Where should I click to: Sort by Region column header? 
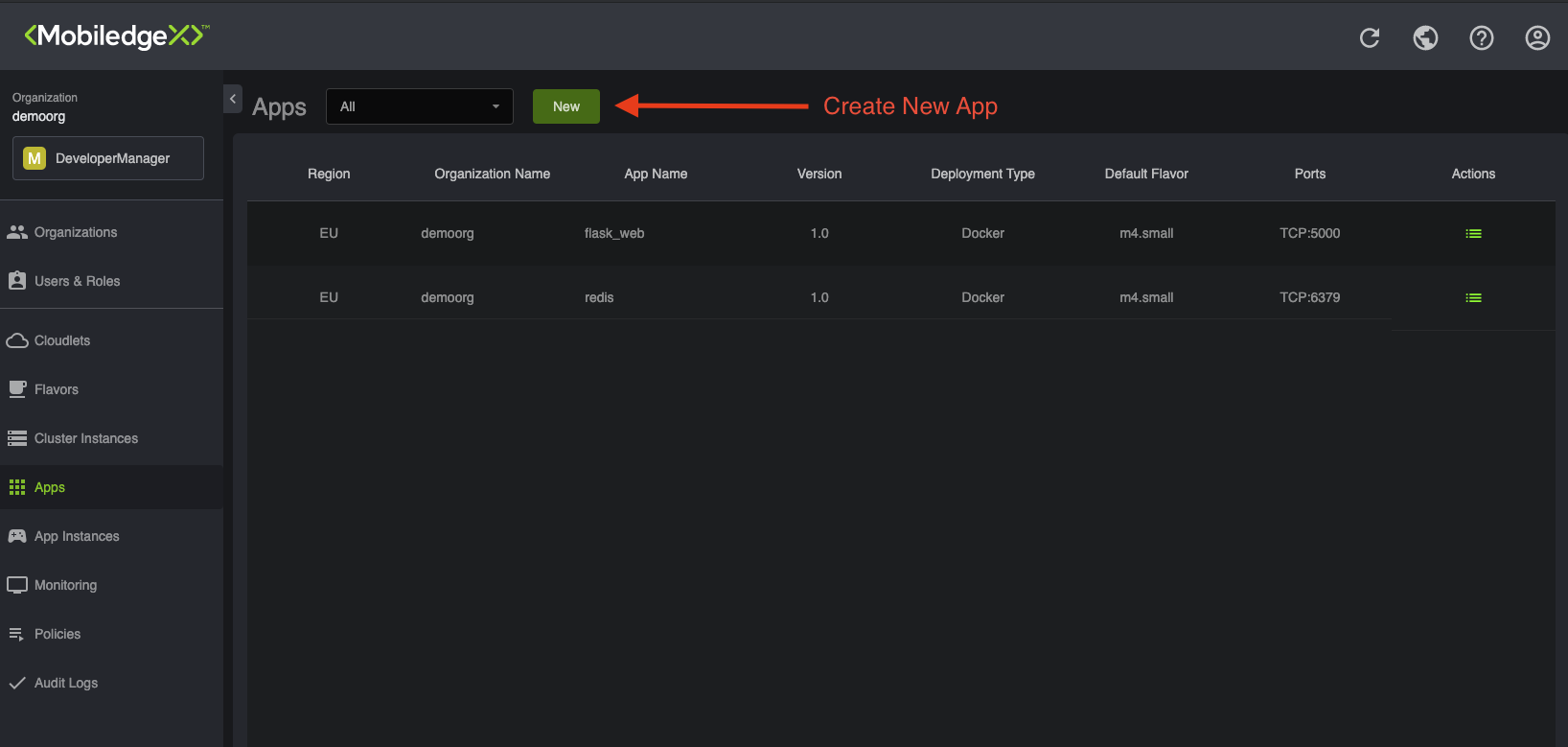pyautogui.click(x=329, y=174)
